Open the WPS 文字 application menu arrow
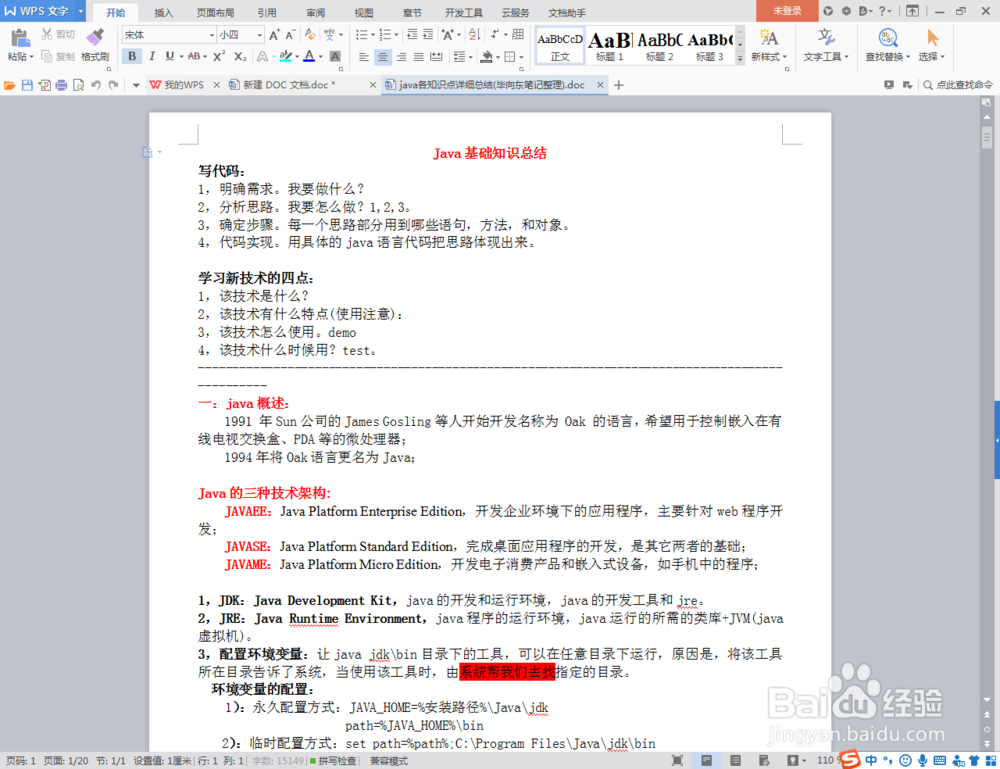The image size is (1000, 769). point(80,11)
